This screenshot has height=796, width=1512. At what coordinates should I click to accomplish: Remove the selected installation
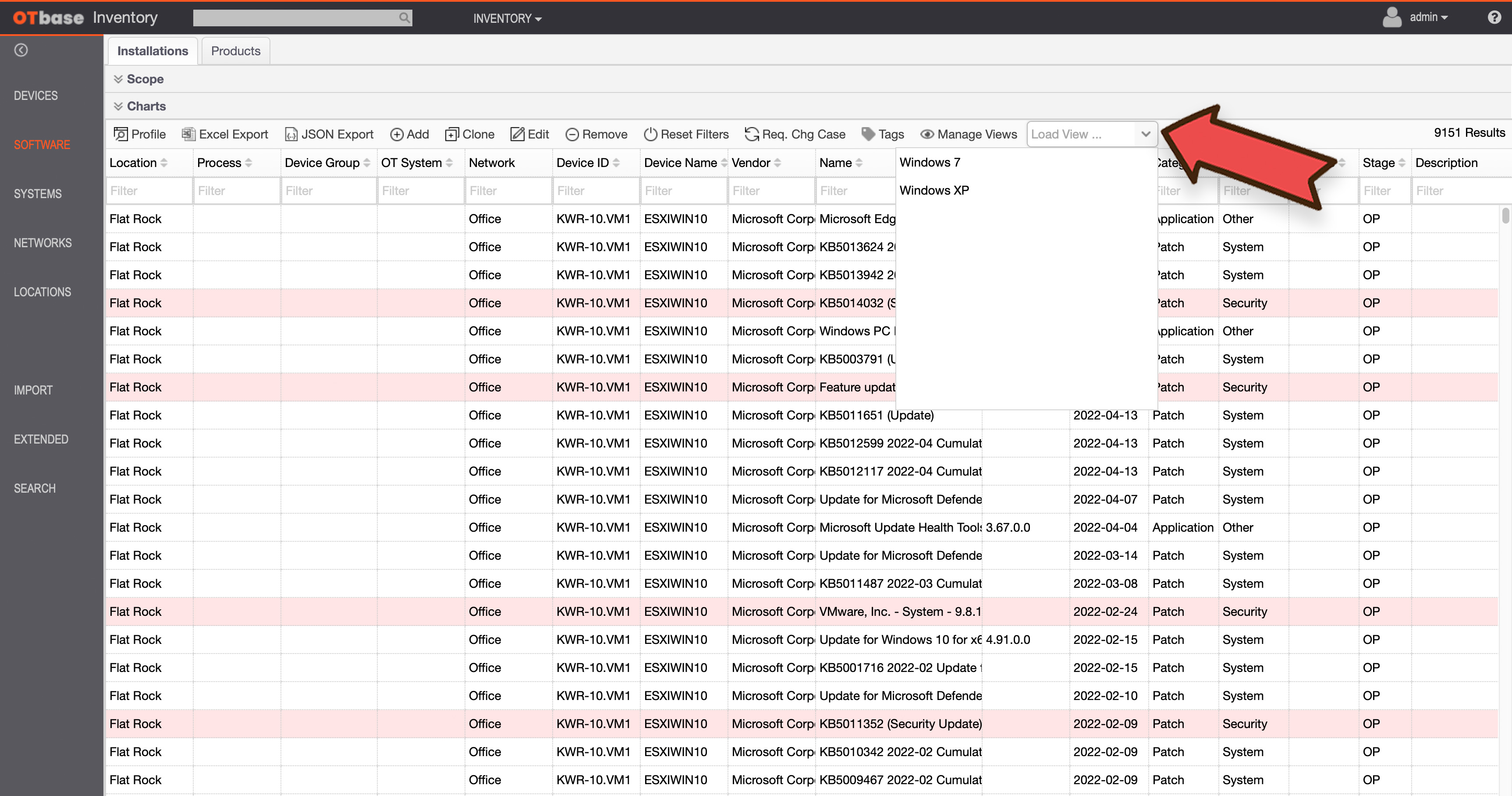(x=596, y=134)
